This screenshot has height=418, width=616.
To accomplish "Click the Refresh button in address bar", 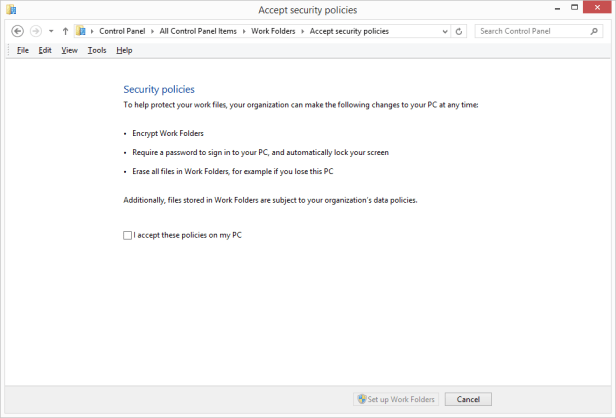I will [459, 31].
